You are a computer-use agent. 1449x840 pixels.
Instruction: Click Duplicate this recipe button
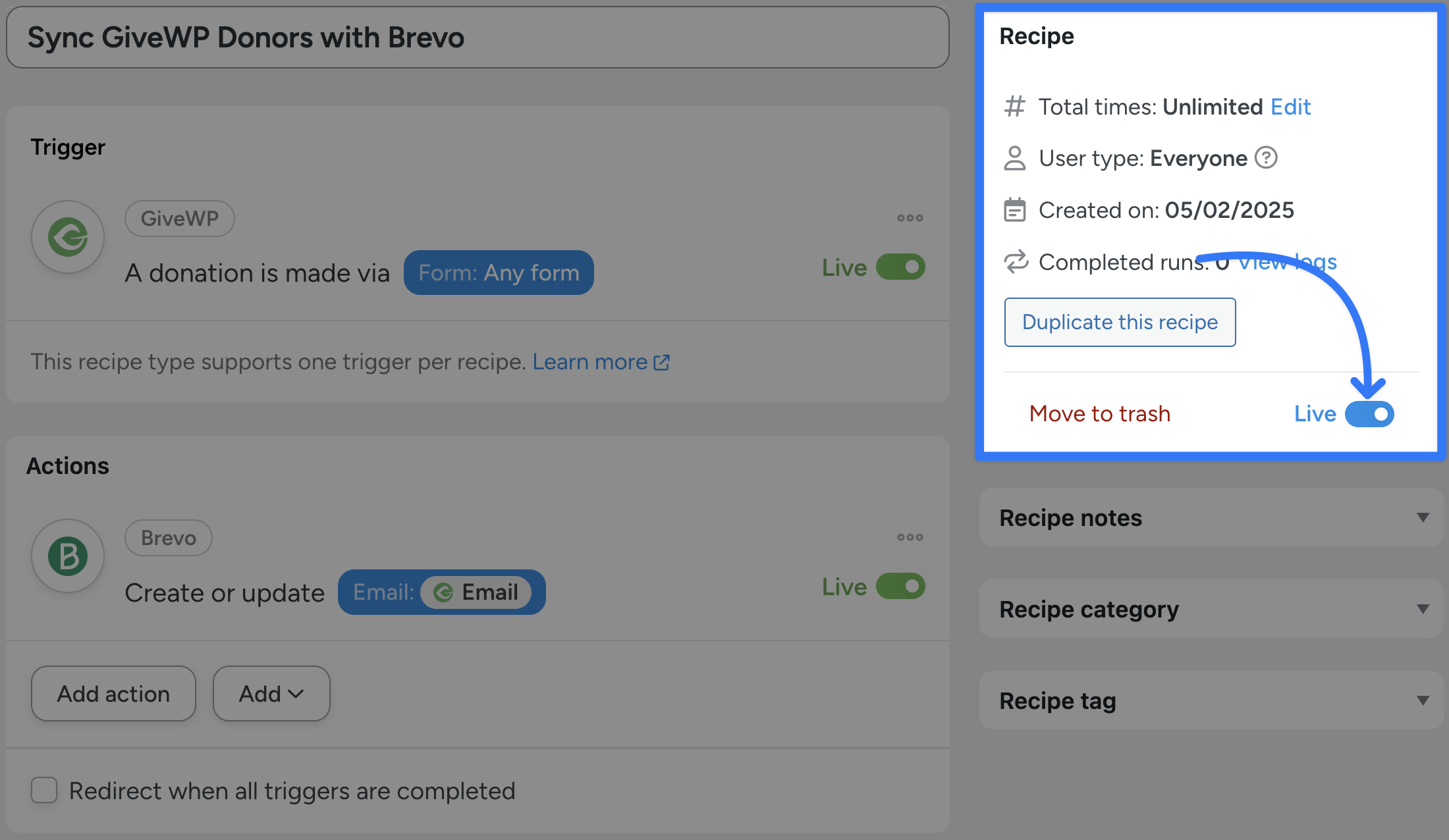pos(1120,323)
